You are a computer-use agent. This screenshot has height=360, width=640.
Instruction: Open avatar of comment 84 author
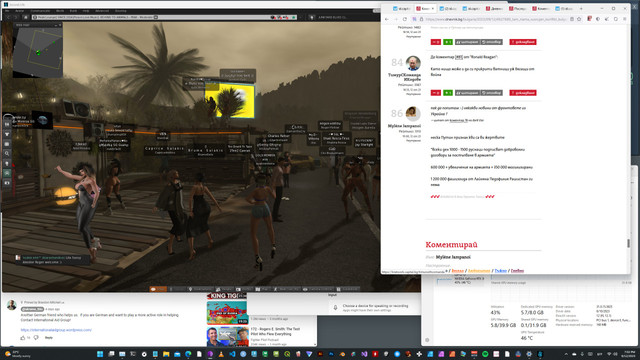[413, 63]
